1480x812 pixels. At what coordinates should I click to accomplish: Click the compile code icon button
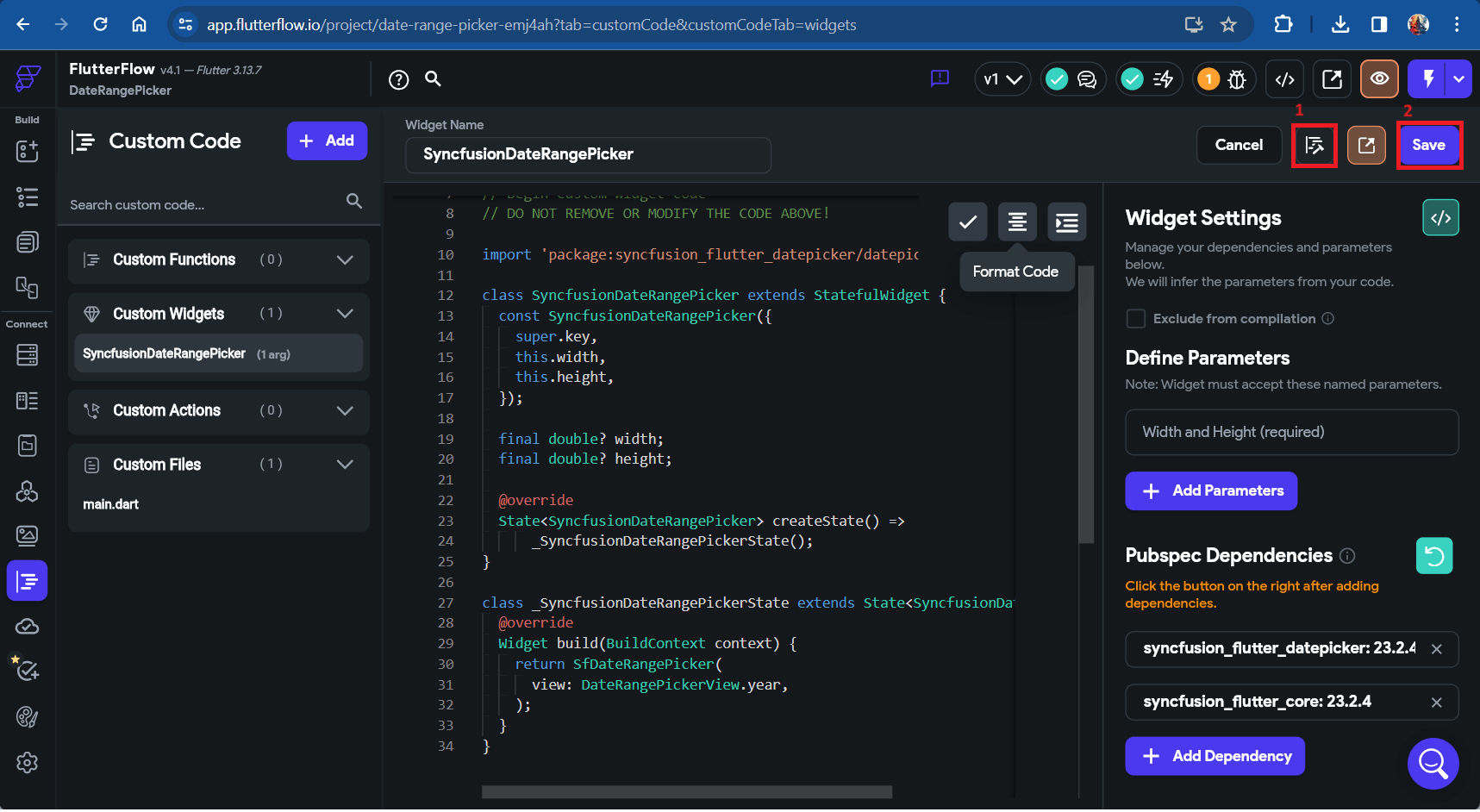click(1315, 146)
